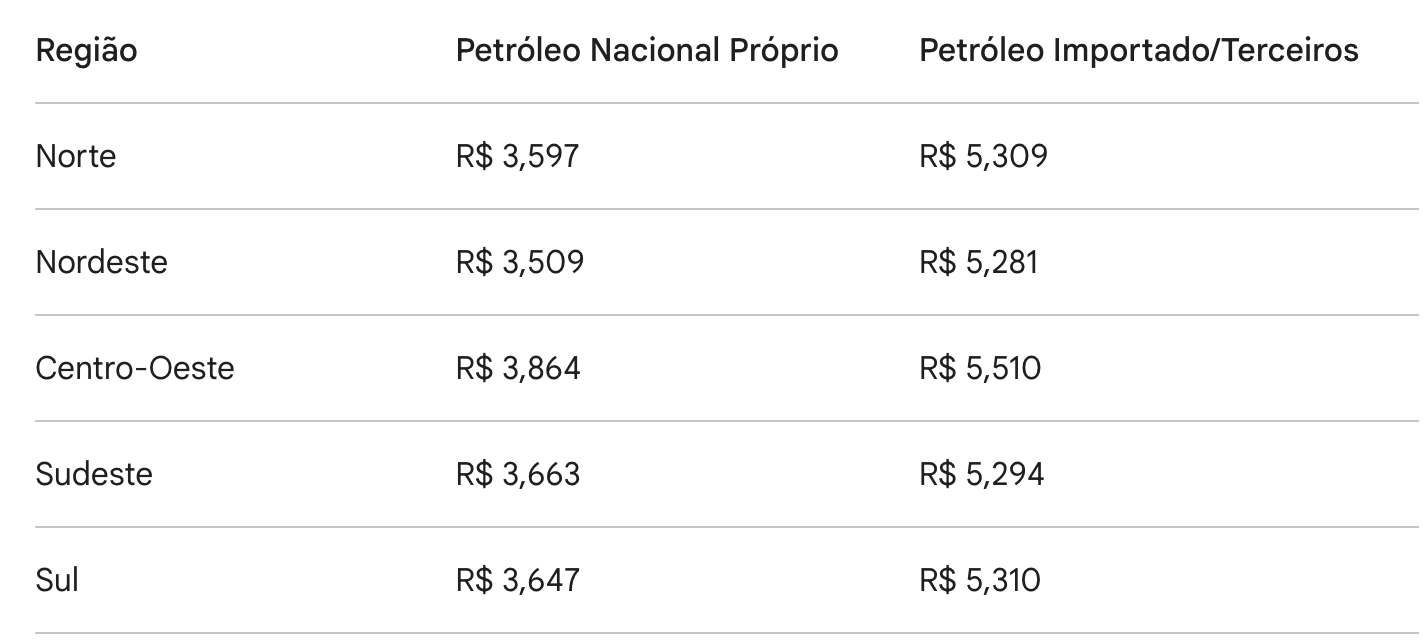
Task: Click the divider line below the header row
Action: click(726, 103)
